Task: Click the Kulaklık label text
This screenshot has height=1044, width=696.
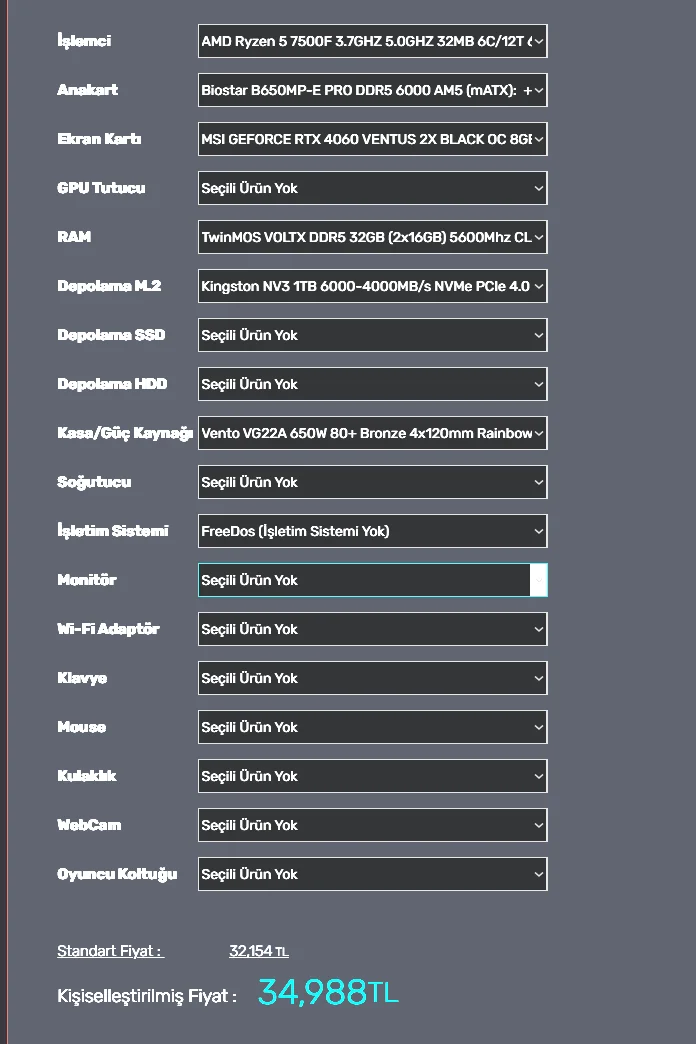Action: click(x=87, y=776)
